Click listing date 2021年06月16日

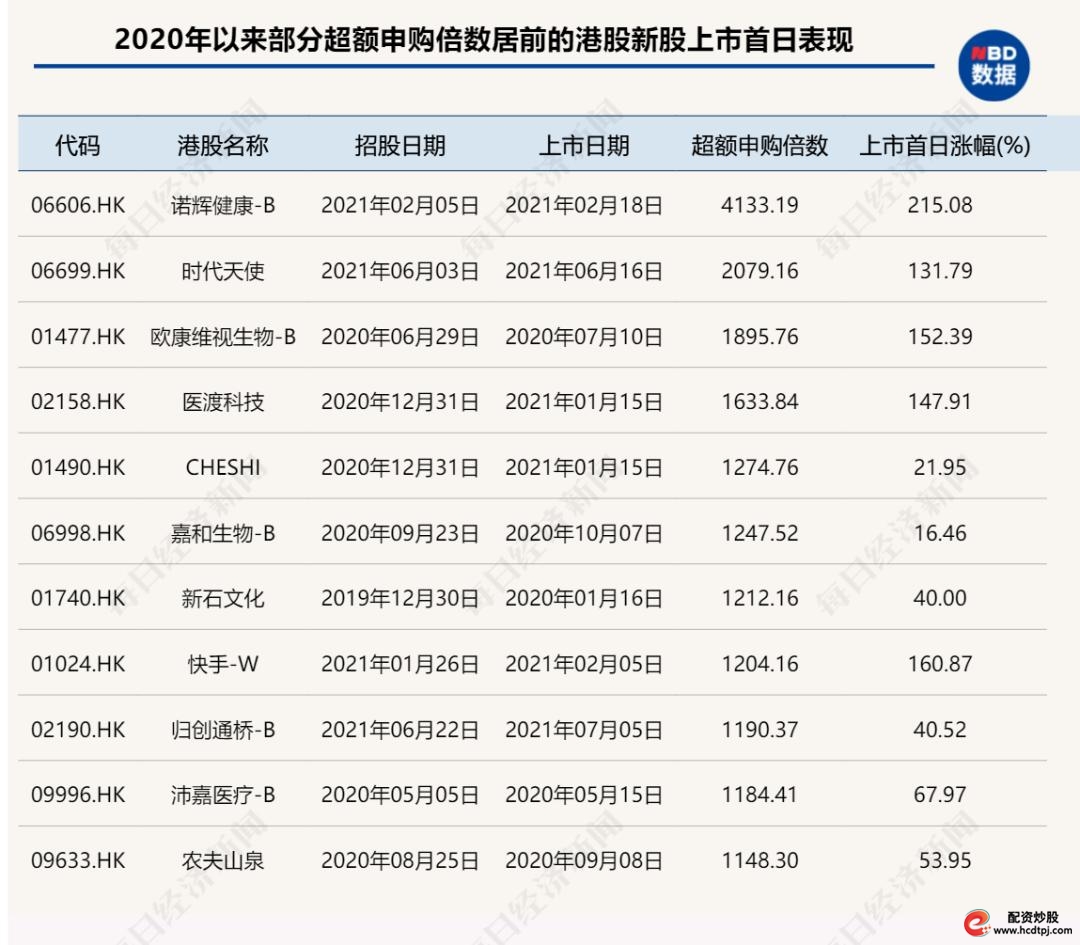(584, 271)
